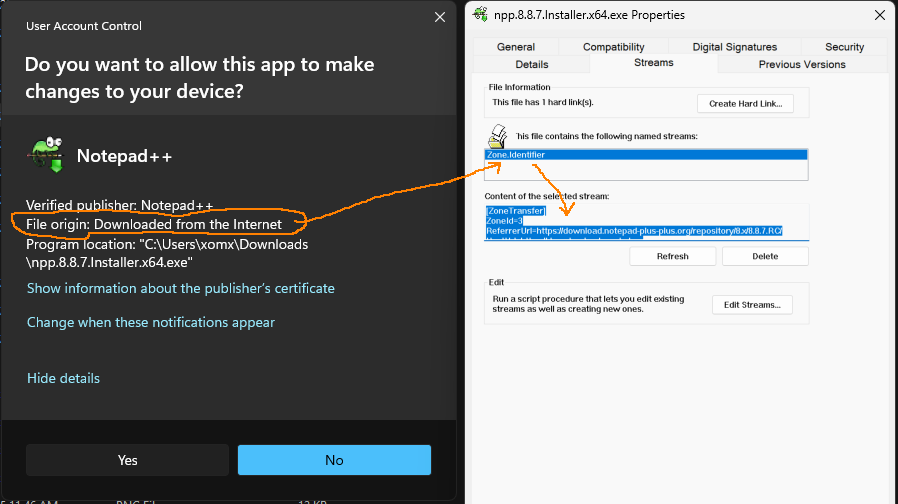Viewport: 898px width, 504px height.
Task: Delete the selected stream
Action: (x=764, y=256)
